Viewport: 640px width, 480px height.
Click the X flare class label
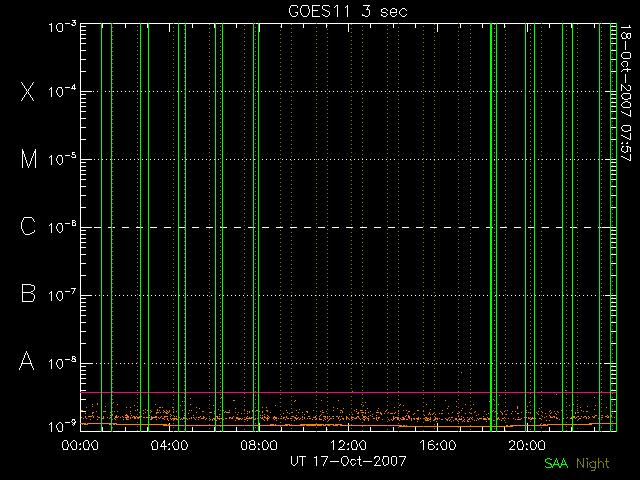(28, 91)
